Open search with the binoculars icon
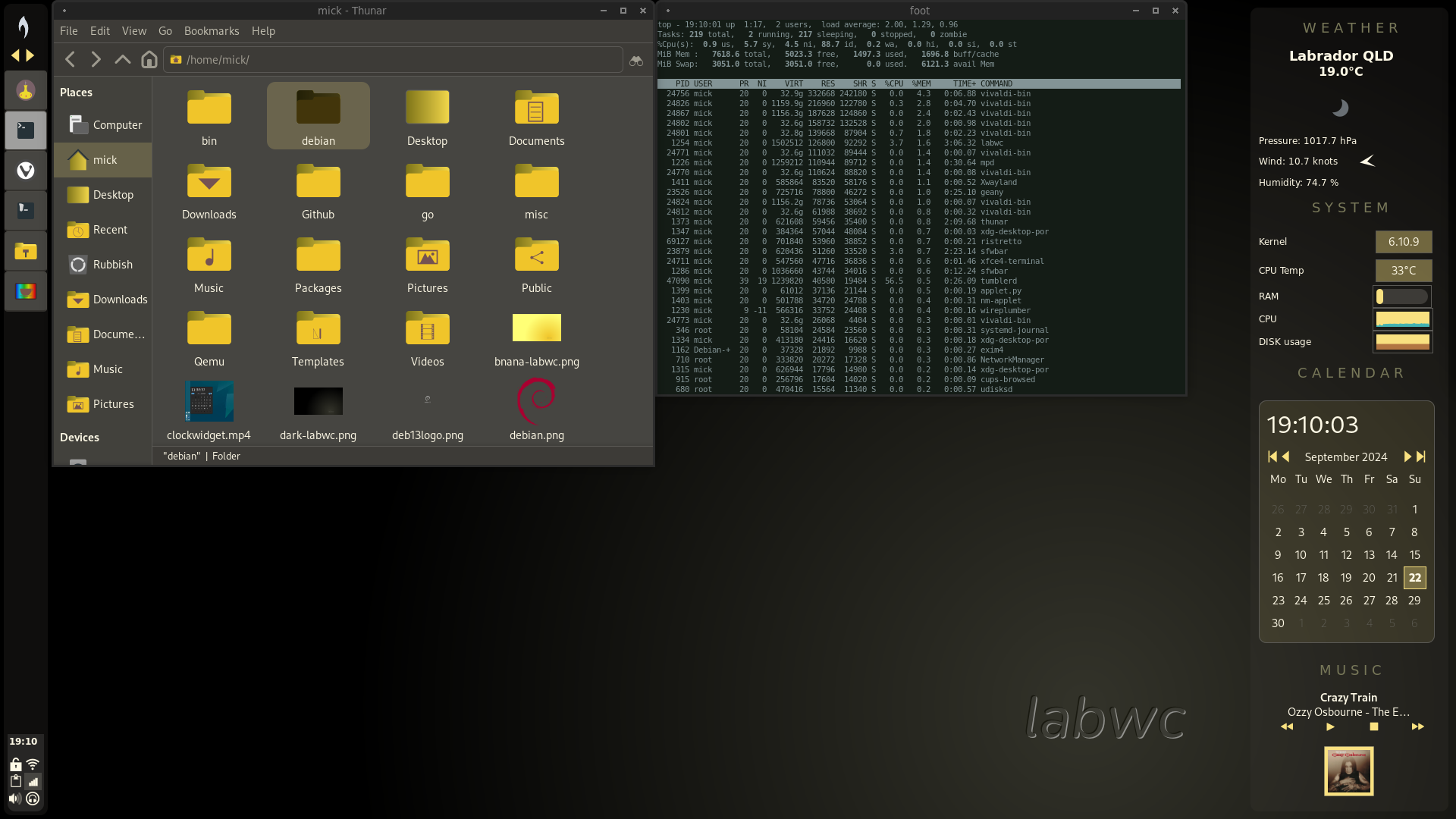The height and width of the screenshot is (819, 1456). 636,60
